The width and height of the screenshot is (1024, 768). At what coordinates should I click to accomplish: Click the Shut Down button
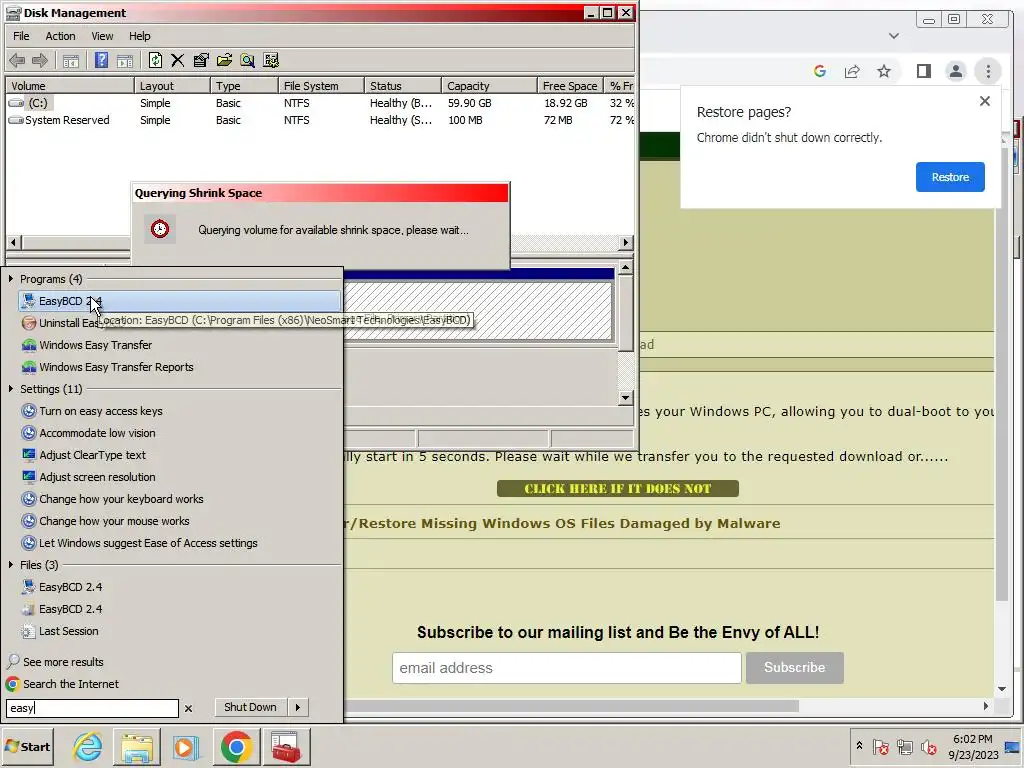251,707
